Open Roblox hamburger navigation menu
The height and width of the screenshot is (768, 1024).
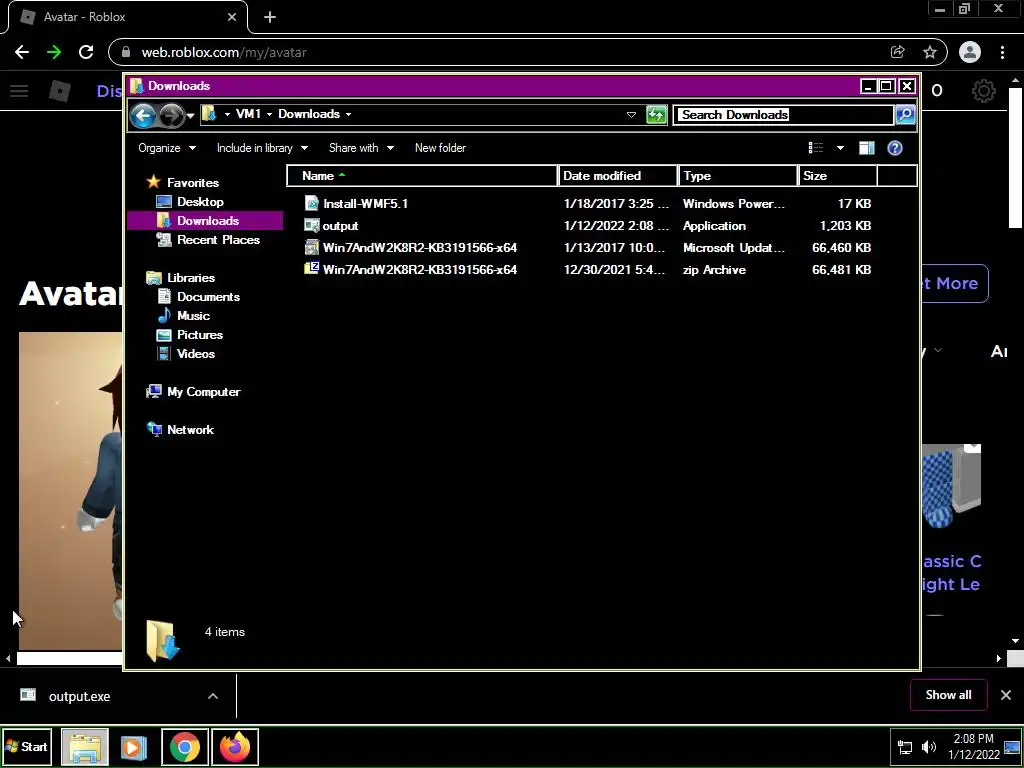click(19, 91)
